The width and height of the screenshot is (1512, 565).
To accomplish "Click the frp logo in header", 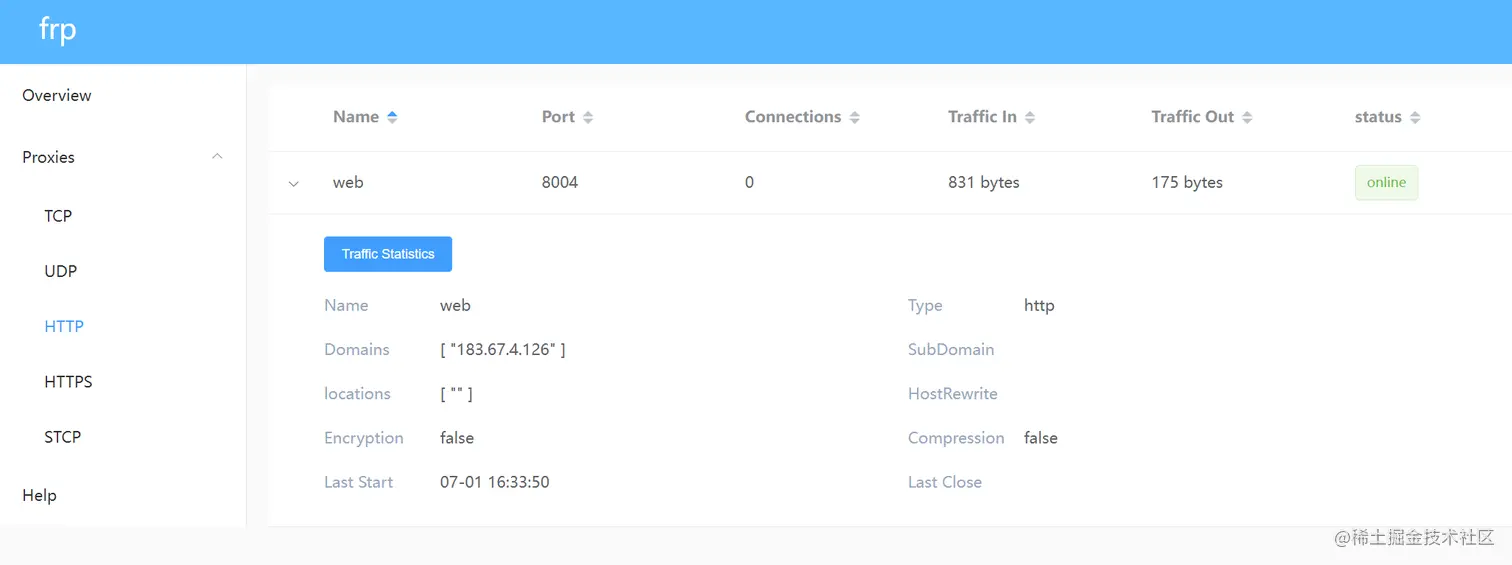I will click(x=58, y=30).
